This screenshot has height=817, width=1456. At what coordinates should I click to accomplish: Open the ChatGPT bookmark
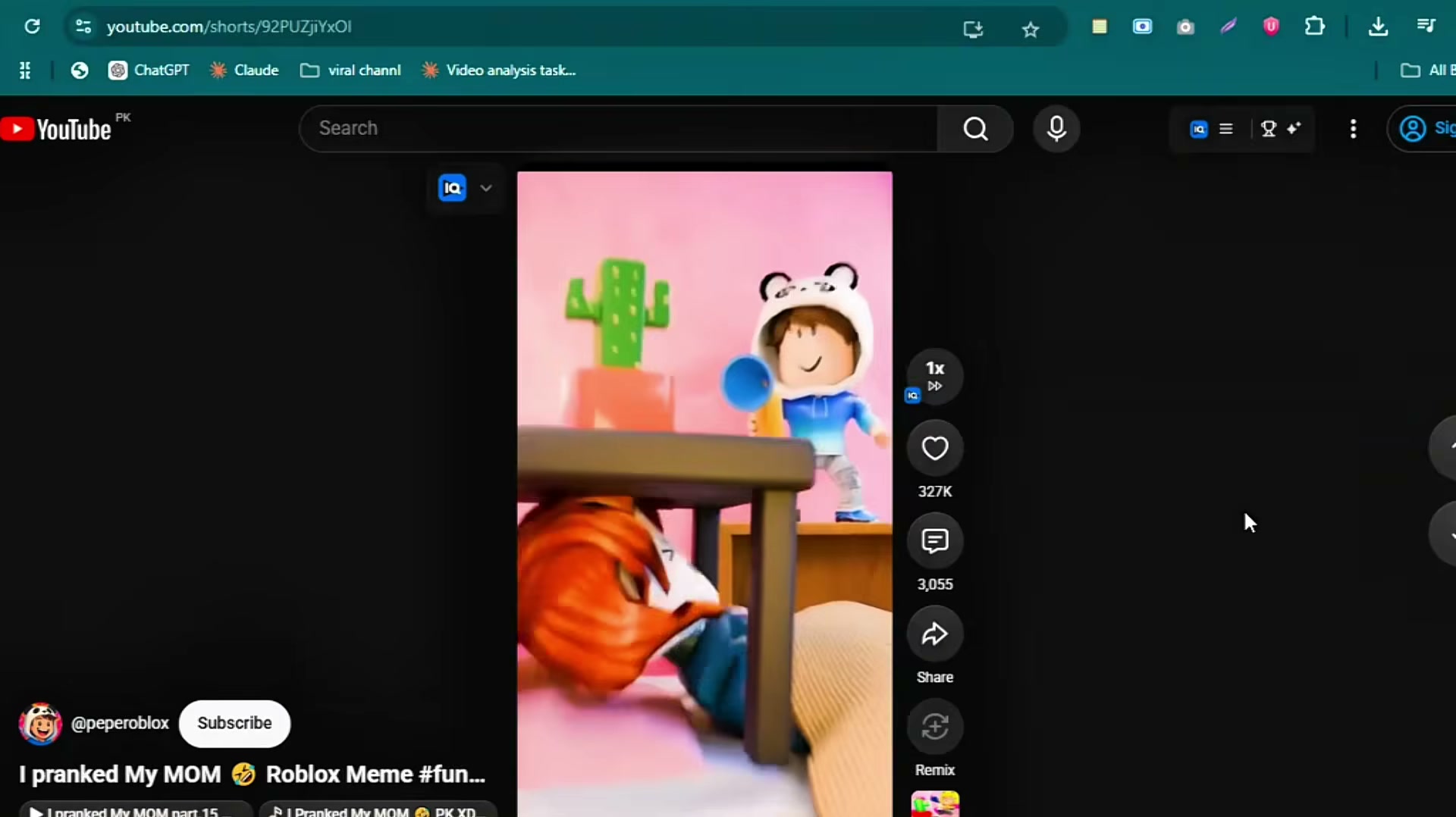tap(149, 70)
